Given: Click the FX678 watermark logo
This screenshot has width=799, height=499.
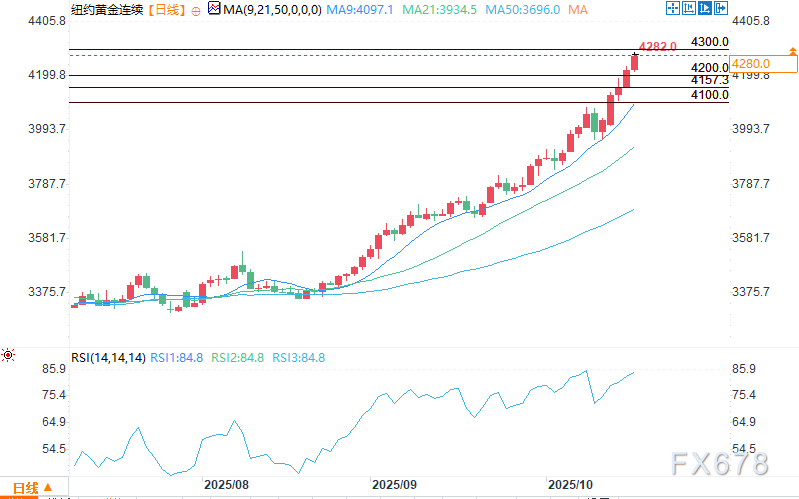Looking at the screenshot, I should [721, 466].
